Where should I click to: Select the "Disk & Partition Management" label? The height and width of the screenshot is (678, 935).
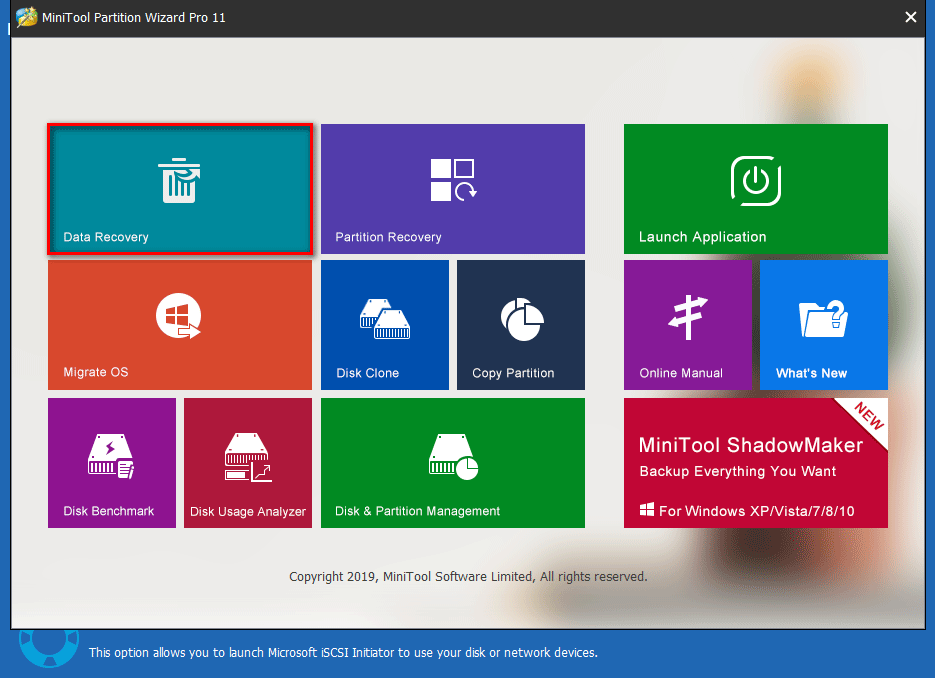tap(417, 511)
